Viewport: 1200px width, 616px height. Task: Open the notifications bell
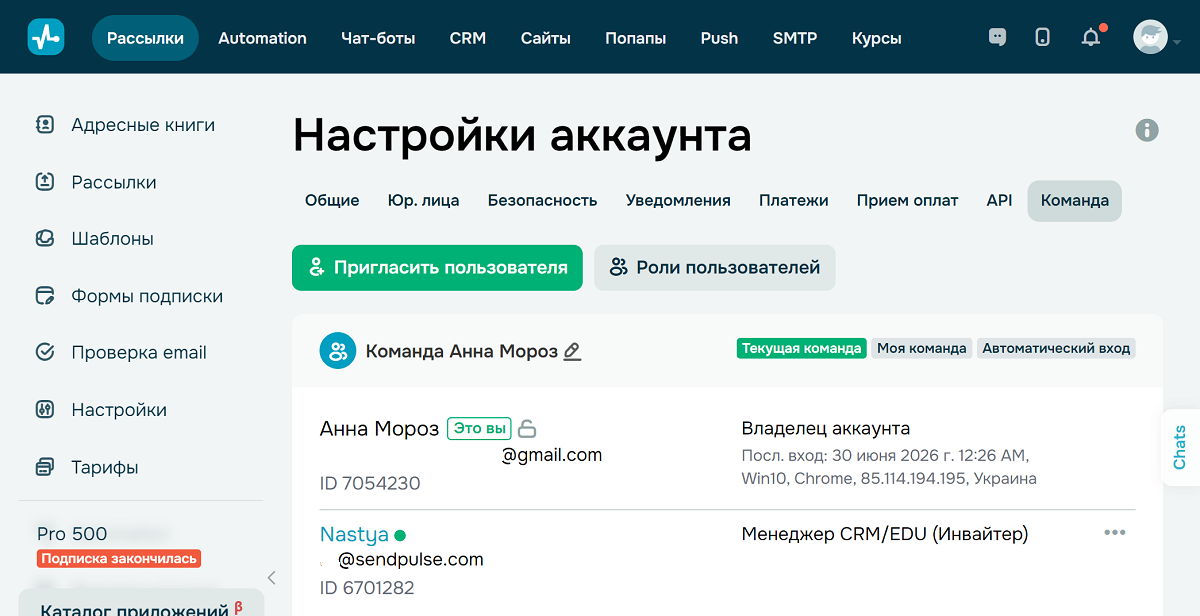coord(1091,37)
